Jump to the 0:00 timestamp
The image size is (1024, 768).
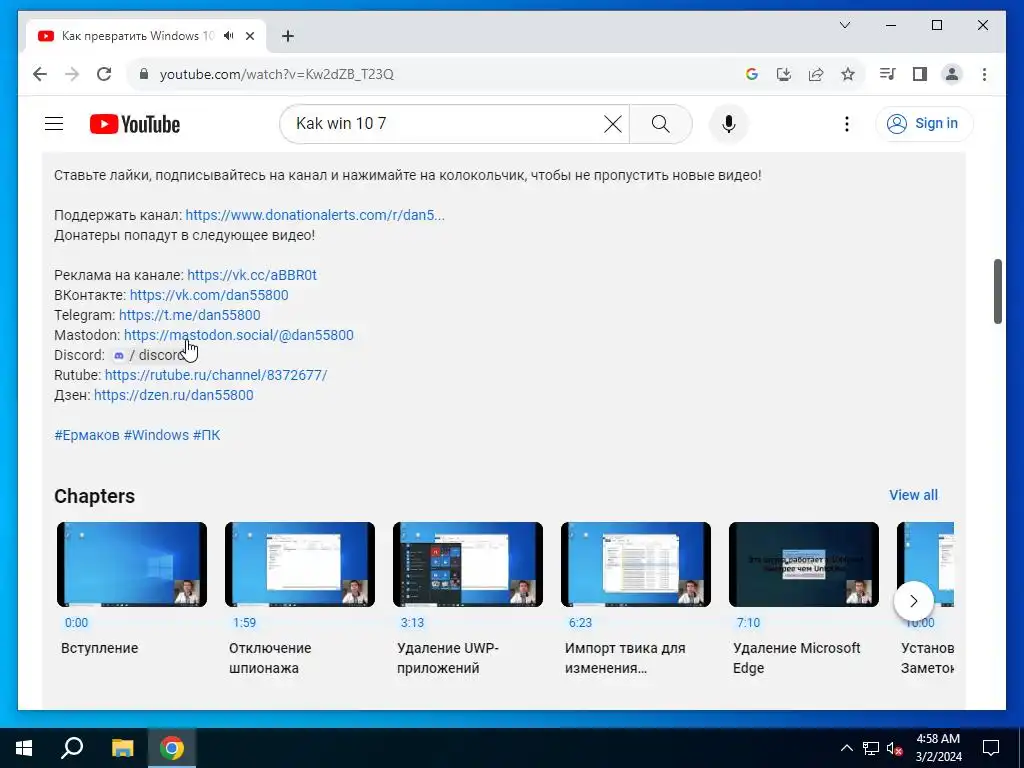(x=76, y=622)
